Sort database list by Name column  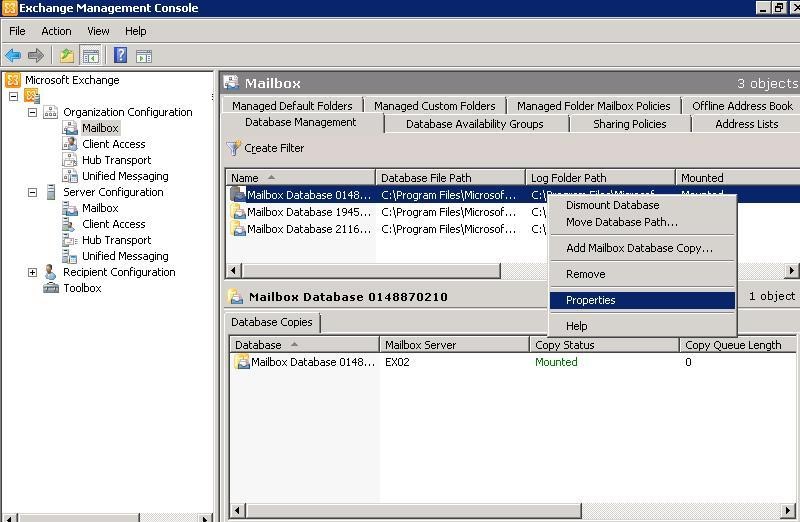[300, 178]
